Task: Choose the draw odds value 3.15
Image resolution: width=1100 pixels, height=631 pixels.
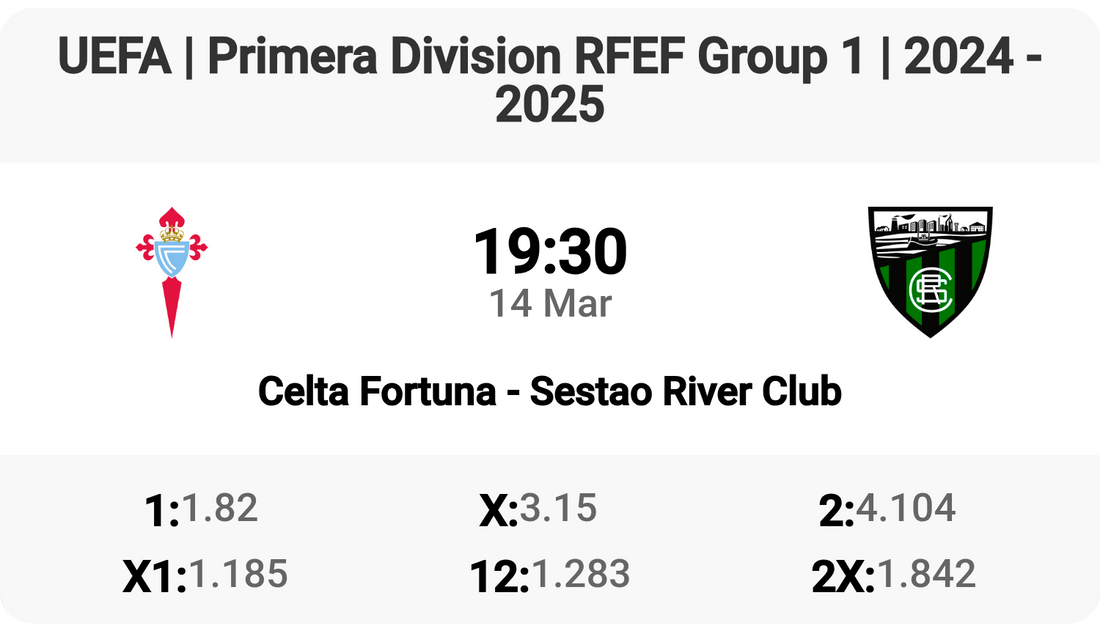Action: tap(558, 508)
